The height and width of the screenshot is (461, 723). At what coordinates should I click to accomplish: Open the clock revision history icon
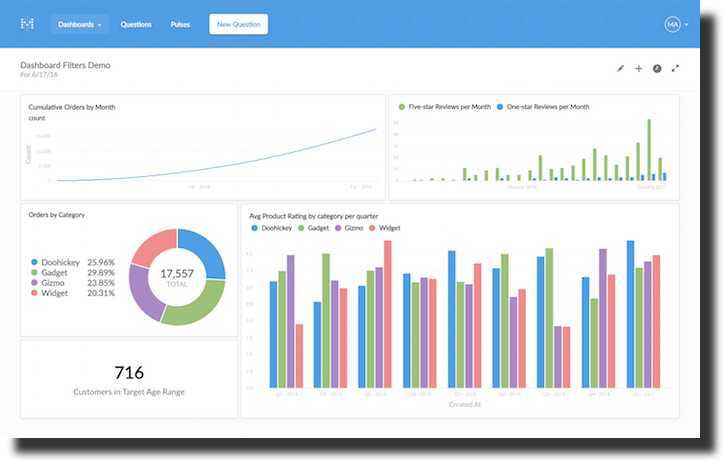657,69
